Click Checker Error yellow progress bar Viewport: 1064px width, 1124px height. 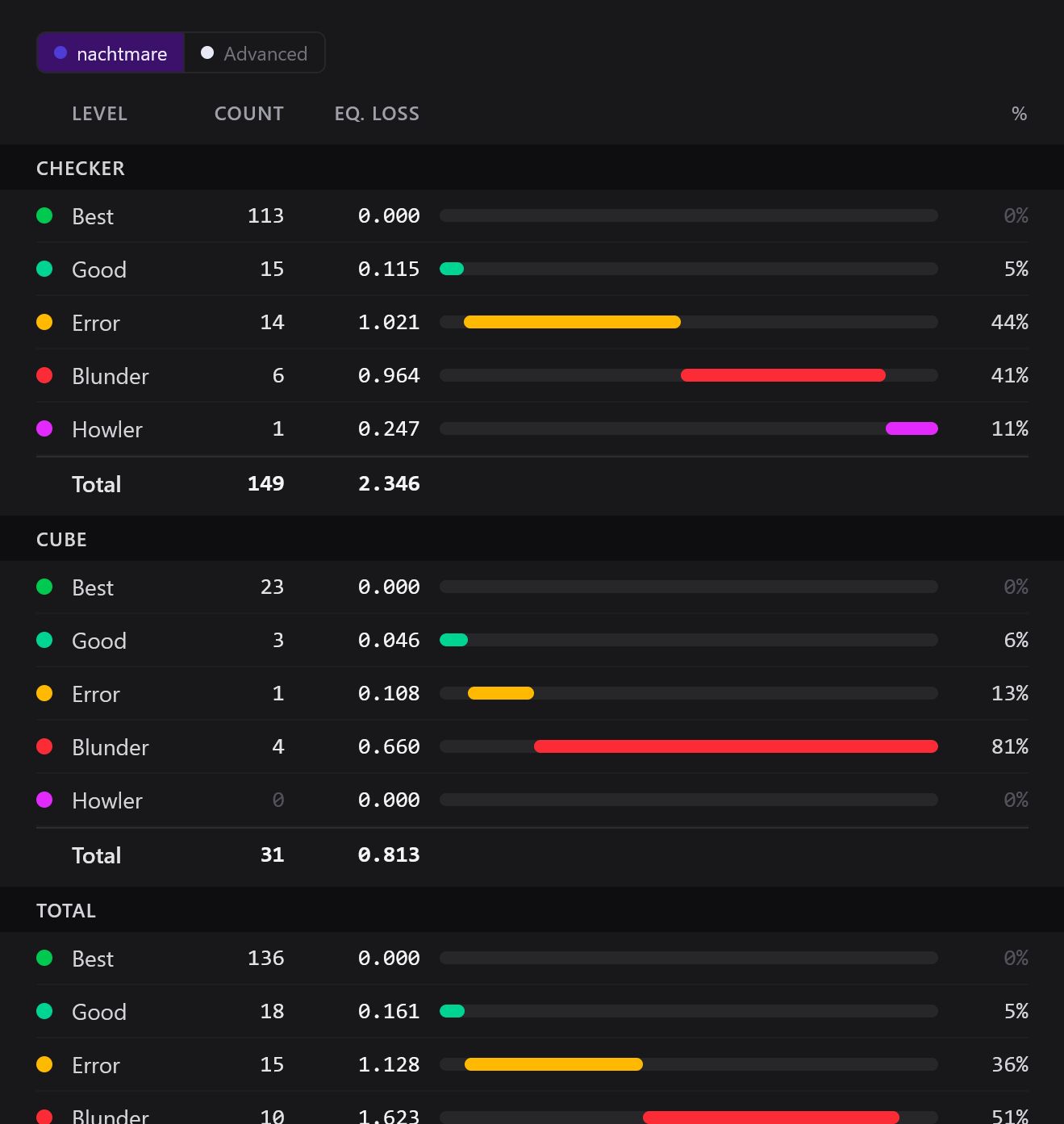tap(572, 322)
